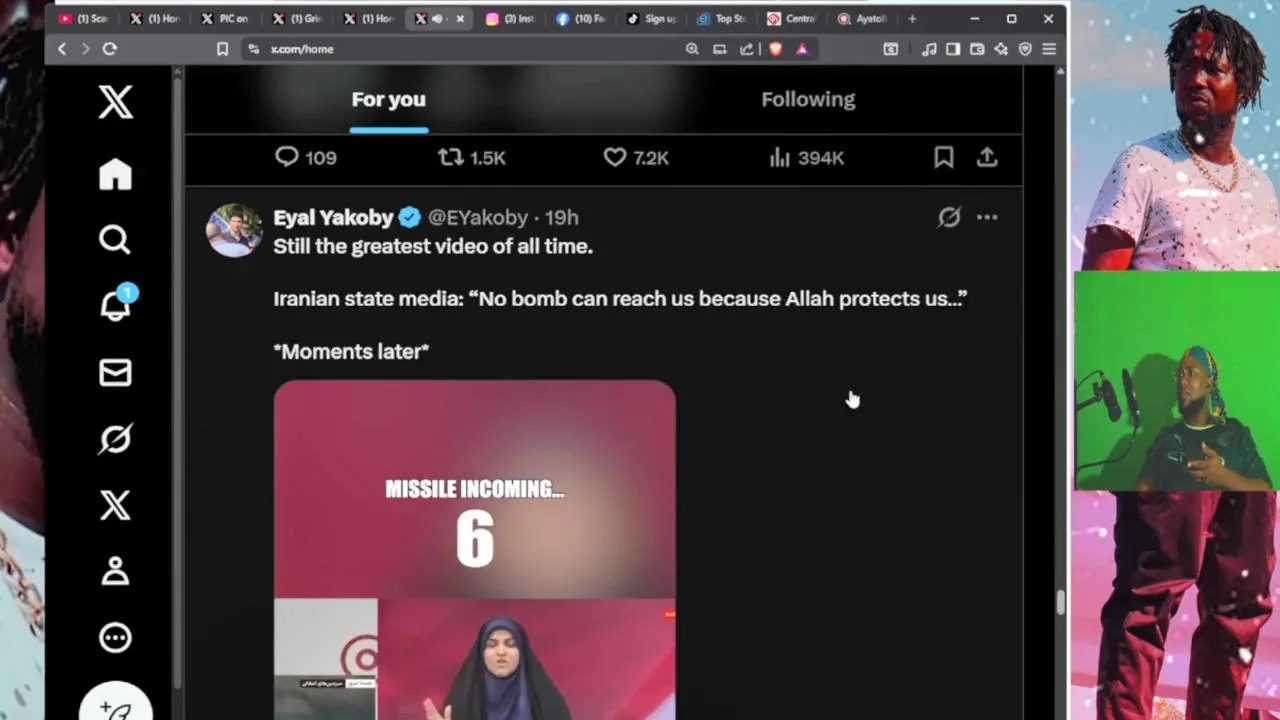
Task: Open the browser hamburger menu
Action: (x=1049, y=49)
